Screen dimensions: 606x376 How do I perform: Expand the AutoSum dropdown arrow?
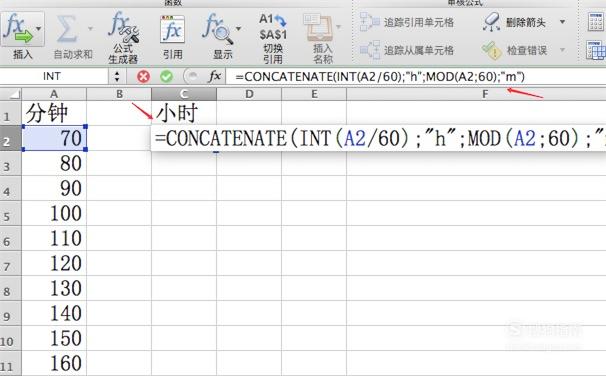(90, 29)
